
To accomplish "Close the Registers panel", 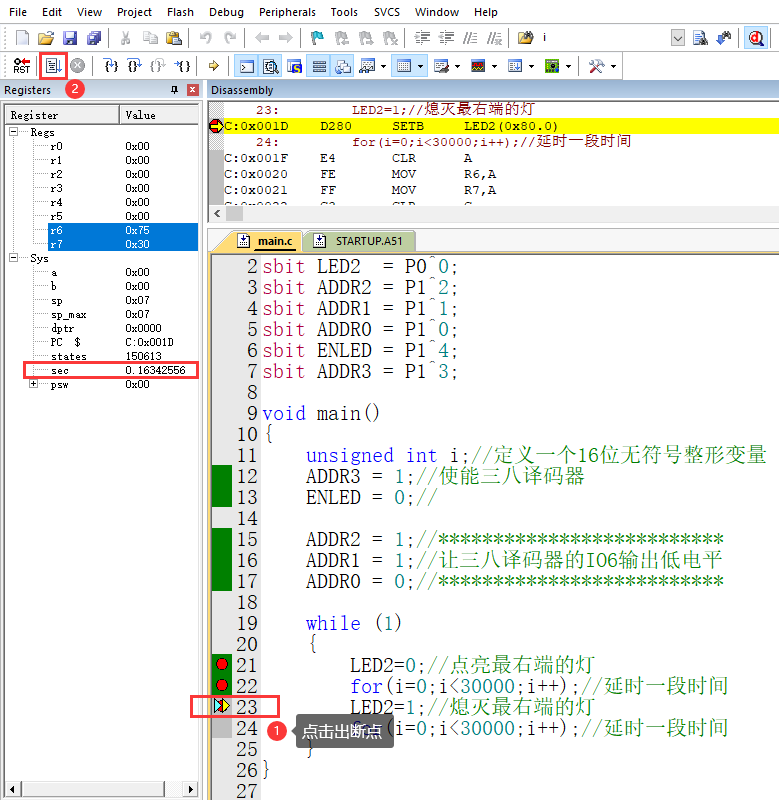I will coord(193,91).
